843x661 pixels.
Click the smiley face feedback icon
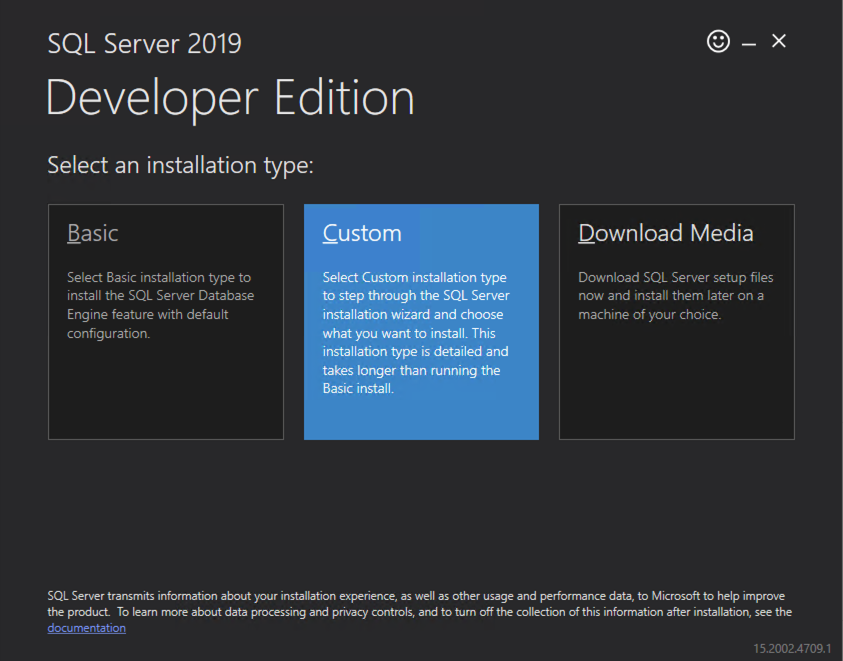click(718, 41)
